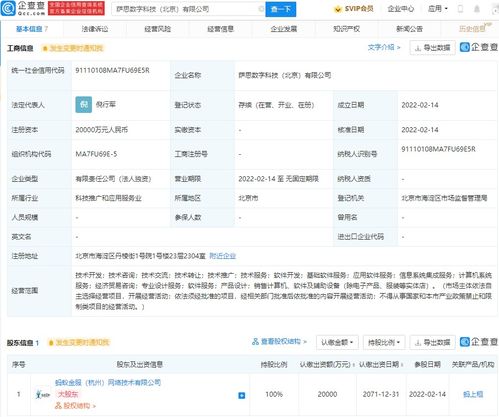Open the related product link in last column
499x417 pixels.
[473, 394]
